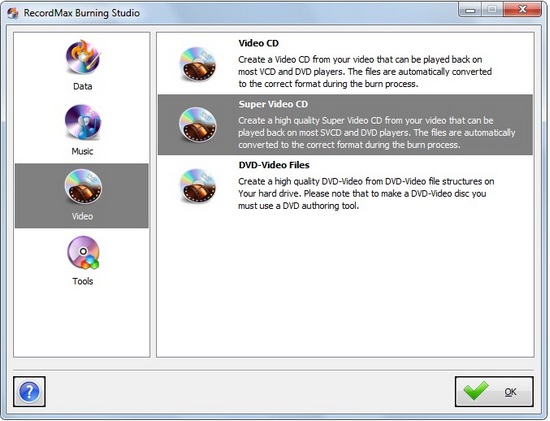550x421 pixels.
Task: Select the Data category disc icon
Action: pos(83,57)
